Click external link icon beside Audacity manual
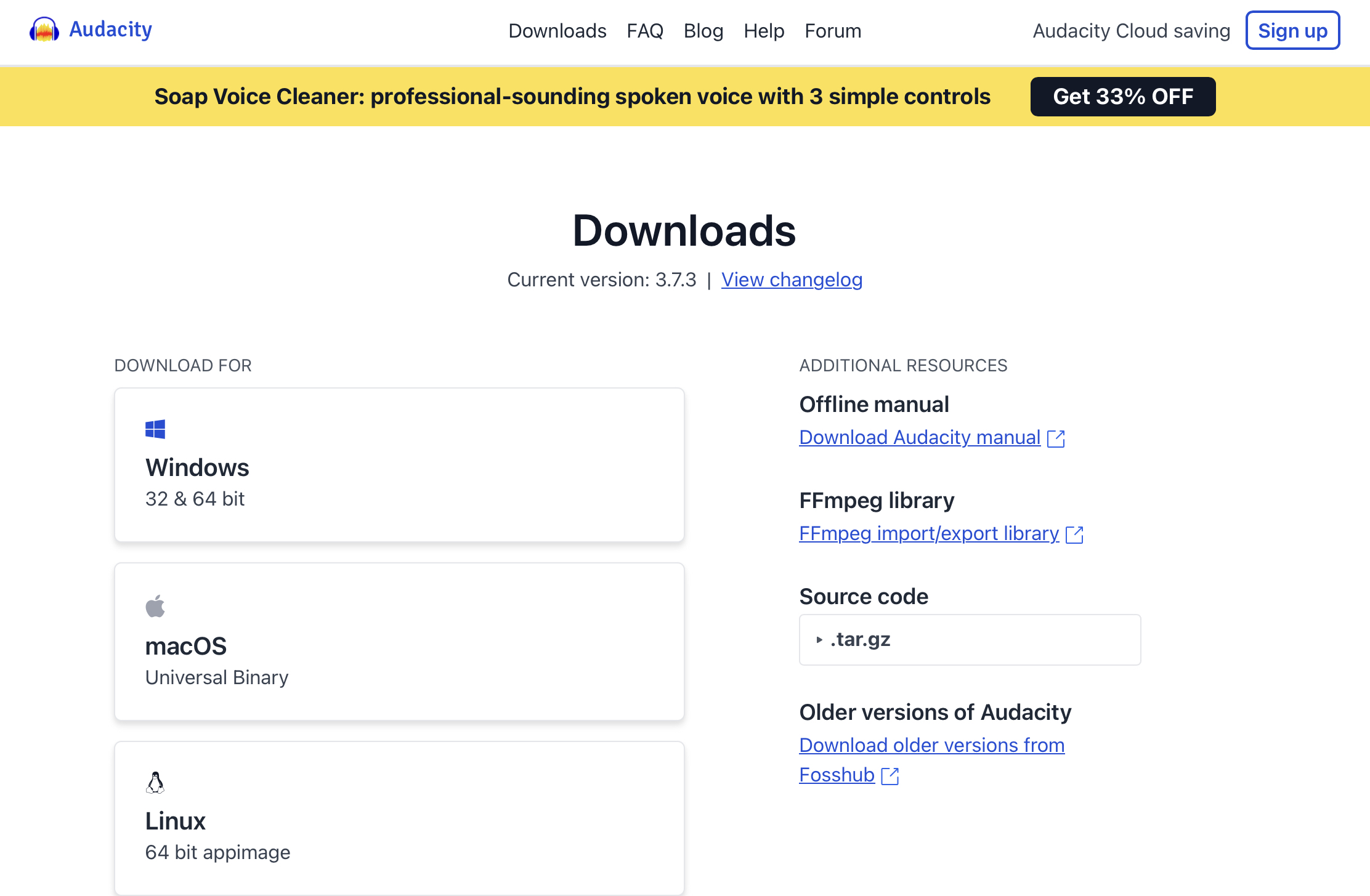The height and width of the screenshot is (896, 1370). [1056, 438]
